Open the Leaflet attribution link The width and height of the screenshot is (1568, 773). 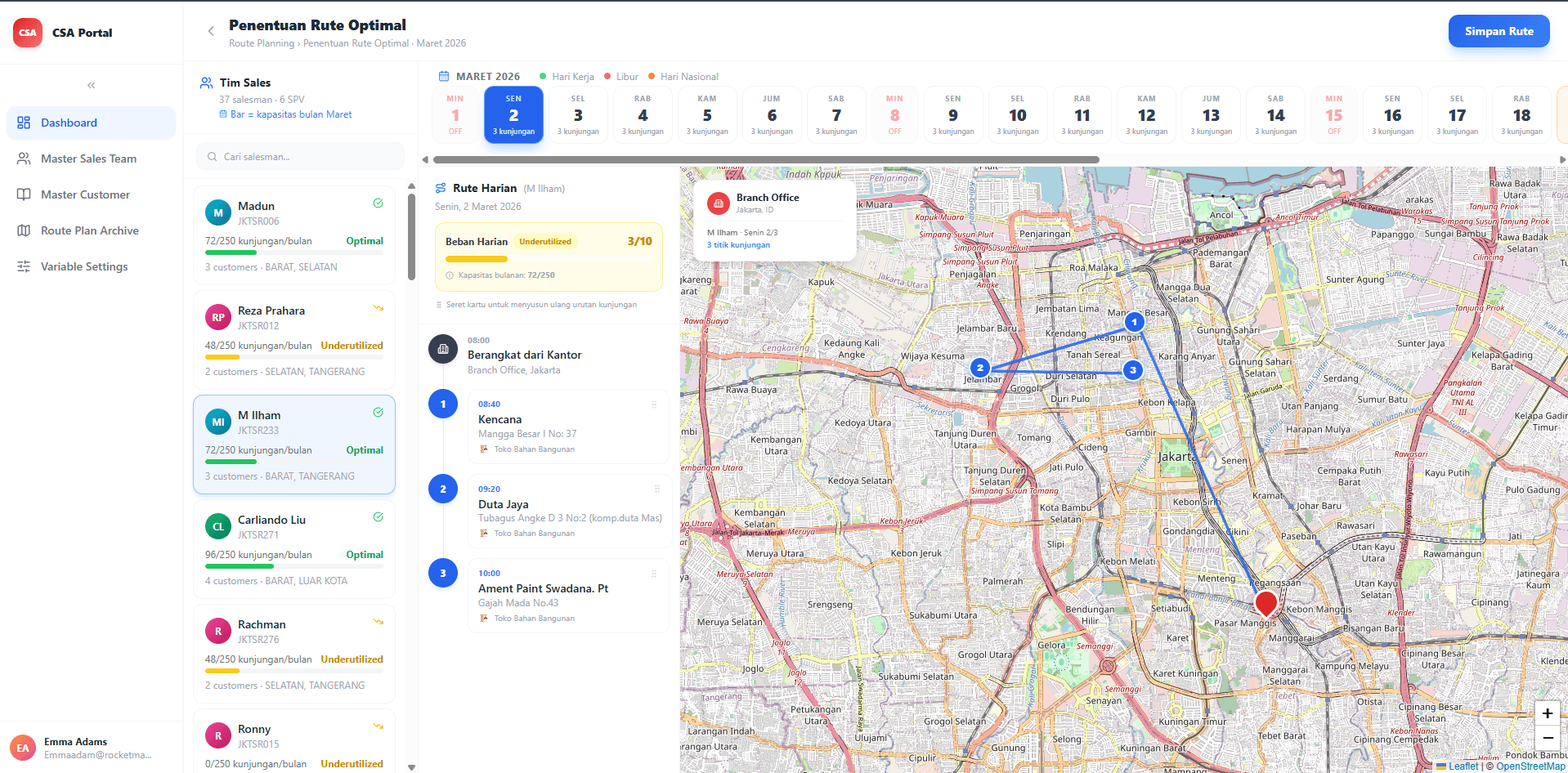click(x=1458, y=766)
